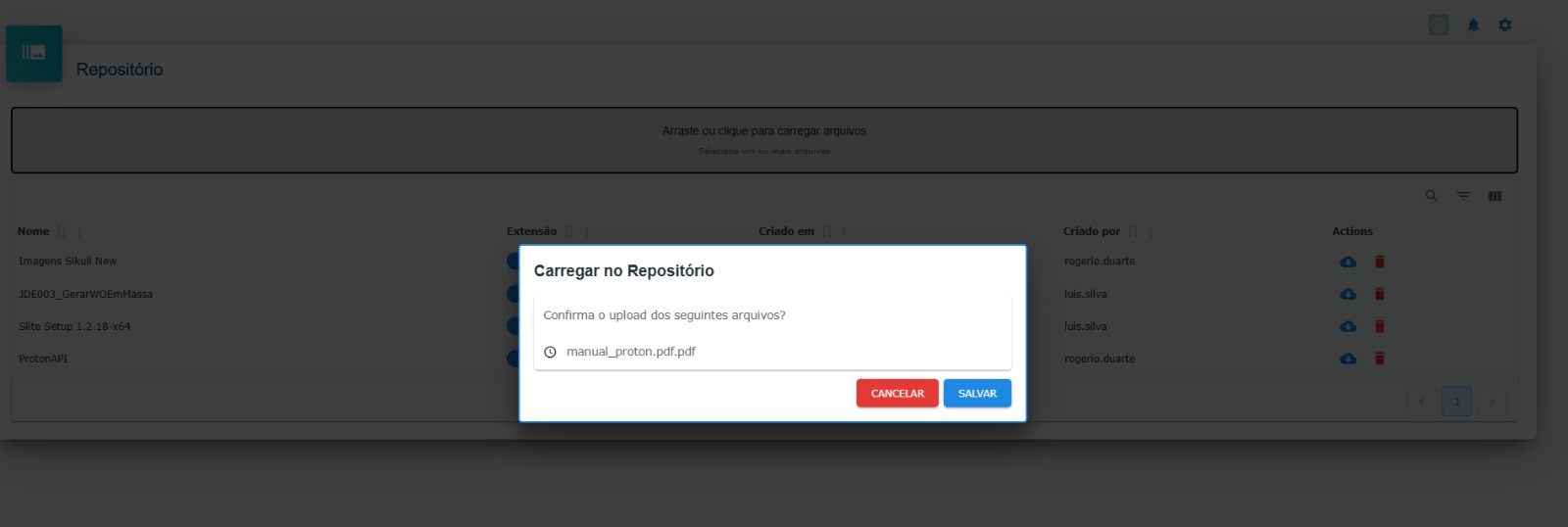Open the show columns icon

1494,196
